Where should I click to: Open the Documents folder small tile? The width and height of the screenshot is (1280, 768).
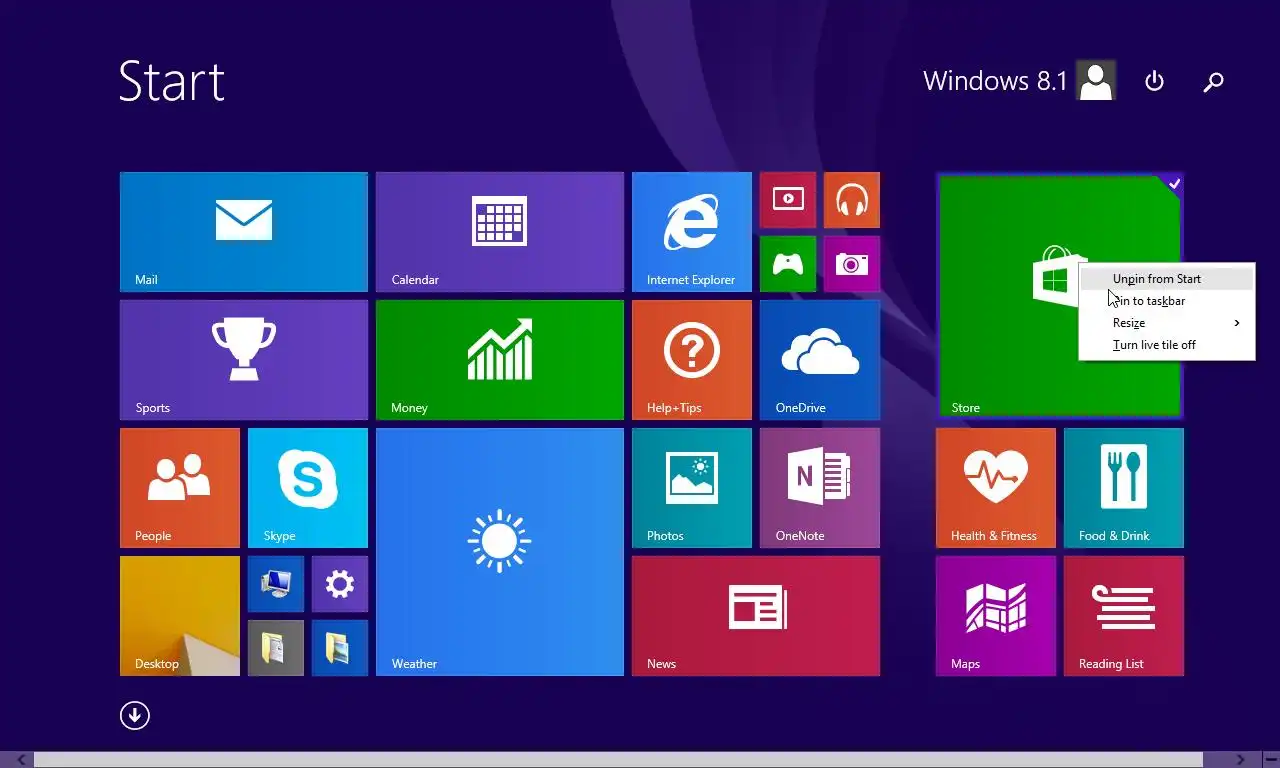pyautogui.click(x=276, y=648)
